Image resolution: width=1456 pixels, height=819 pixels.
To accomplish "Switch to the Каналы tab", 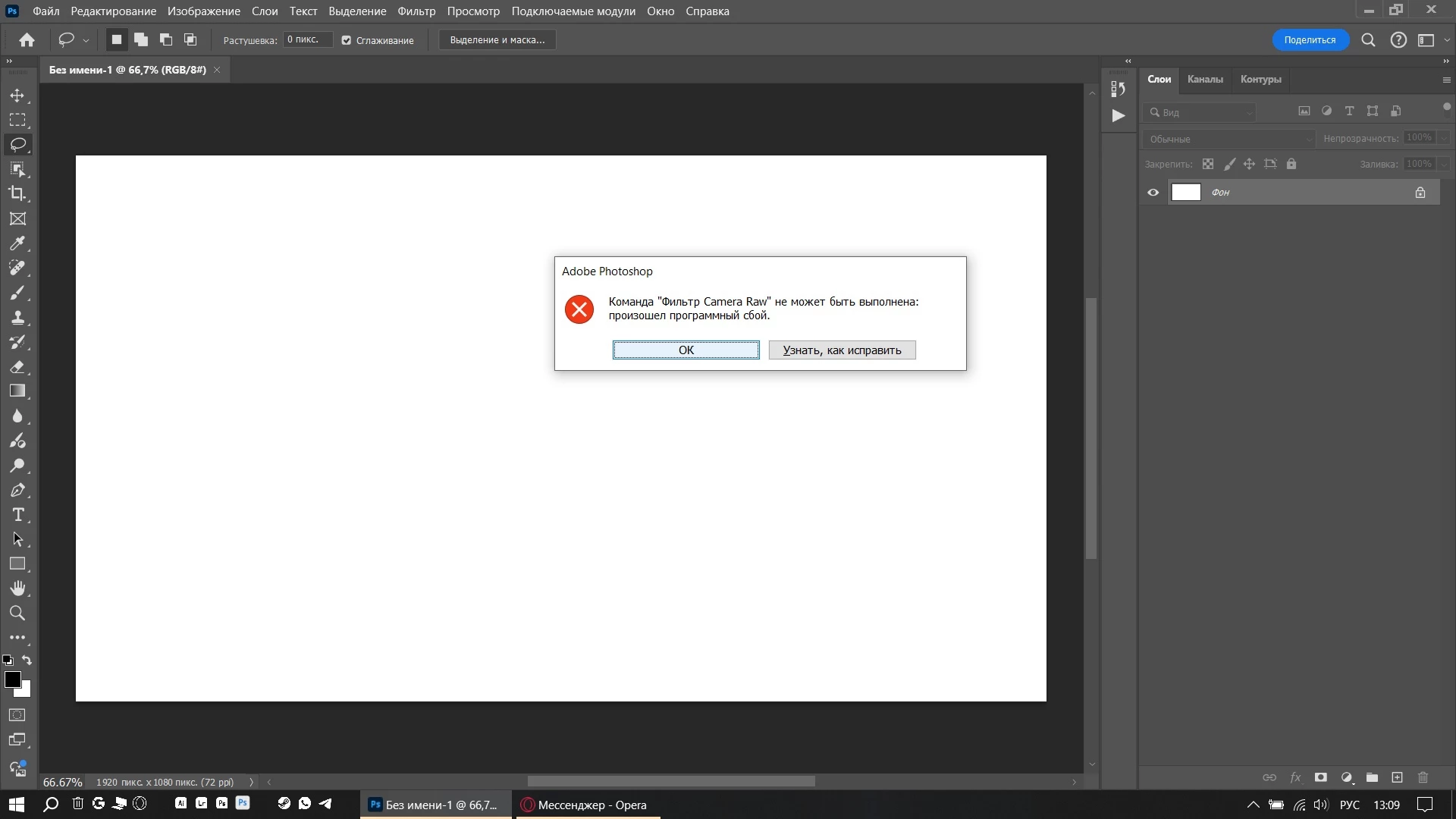I will tap(1204, 79).
